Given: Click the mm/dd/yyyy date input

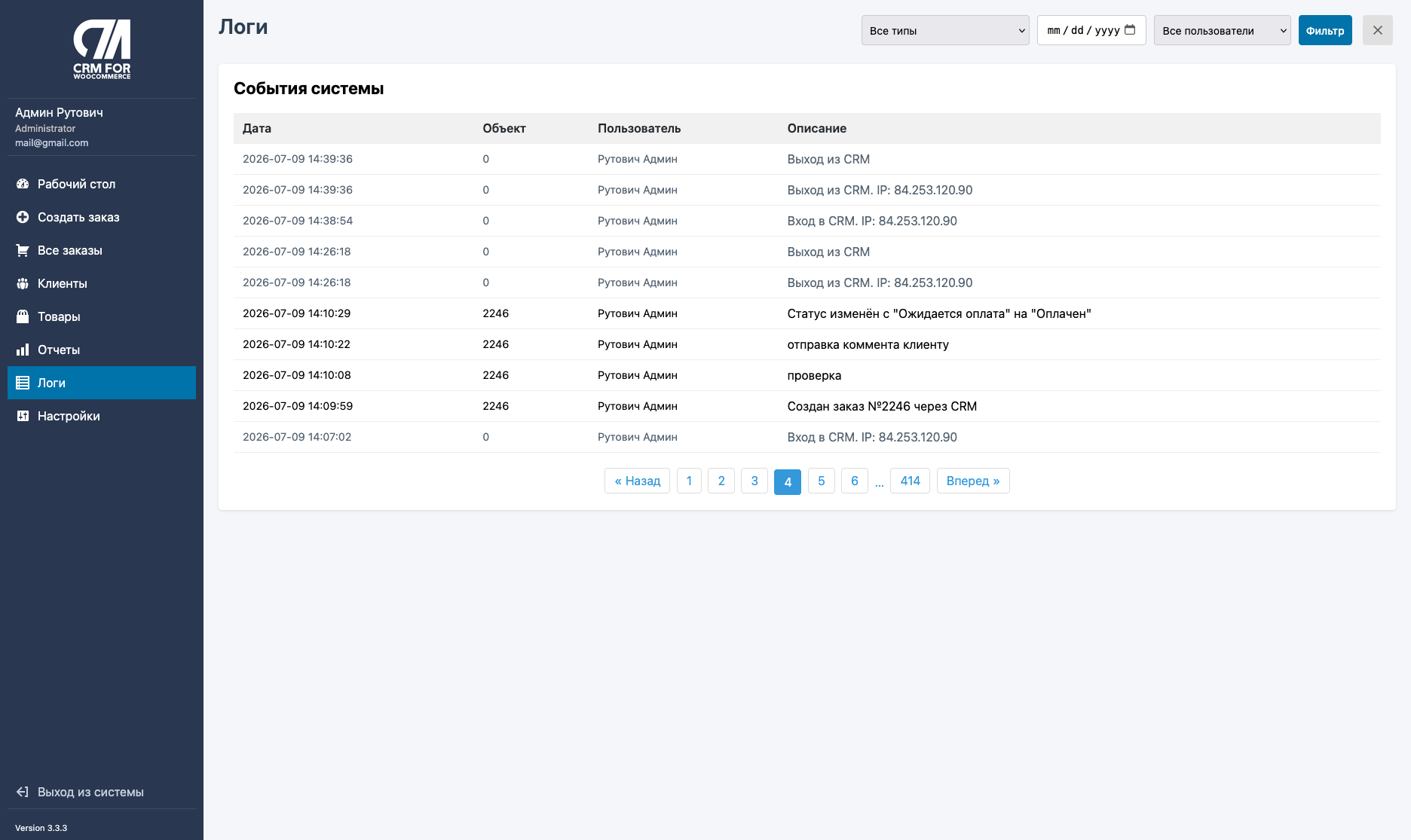Looking at the screenshot, I should pos(1091,30).
